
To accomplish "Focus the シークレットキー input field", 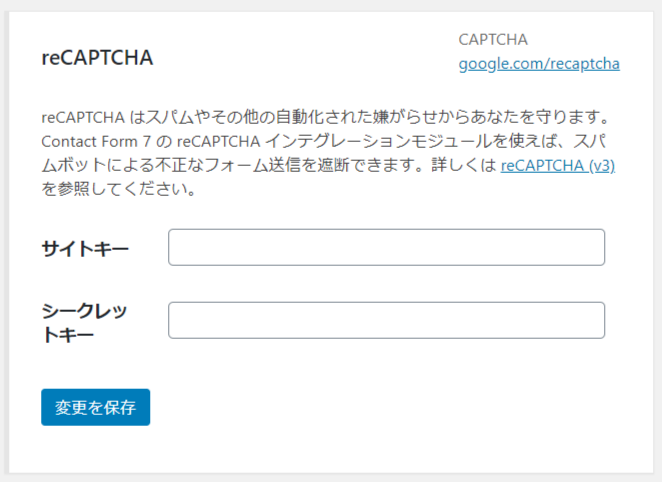I will pyautogui.click(x=386, y=320).
